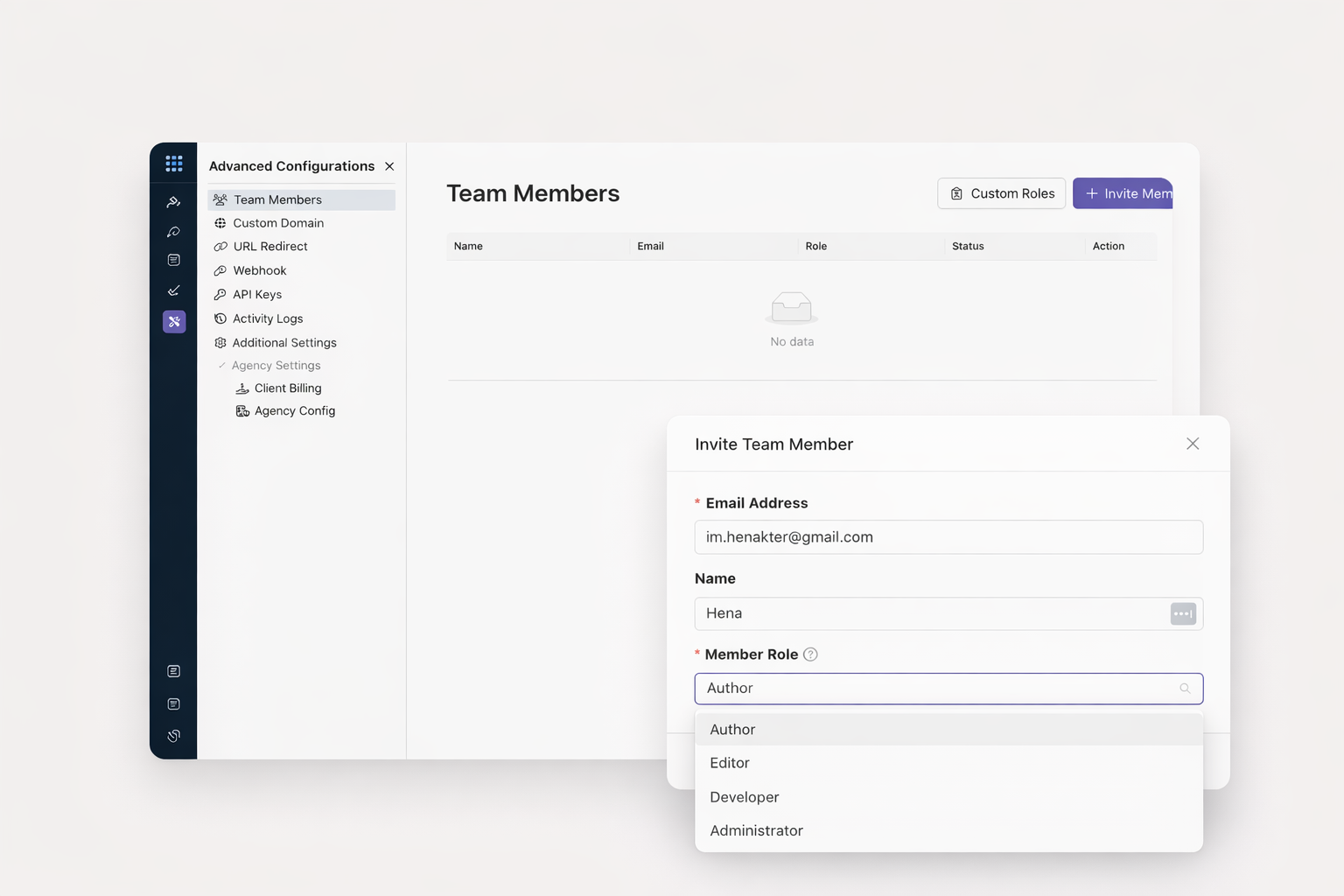1344x896 pixels.
Task: Open the API Keys page
Action: point(257,295)
